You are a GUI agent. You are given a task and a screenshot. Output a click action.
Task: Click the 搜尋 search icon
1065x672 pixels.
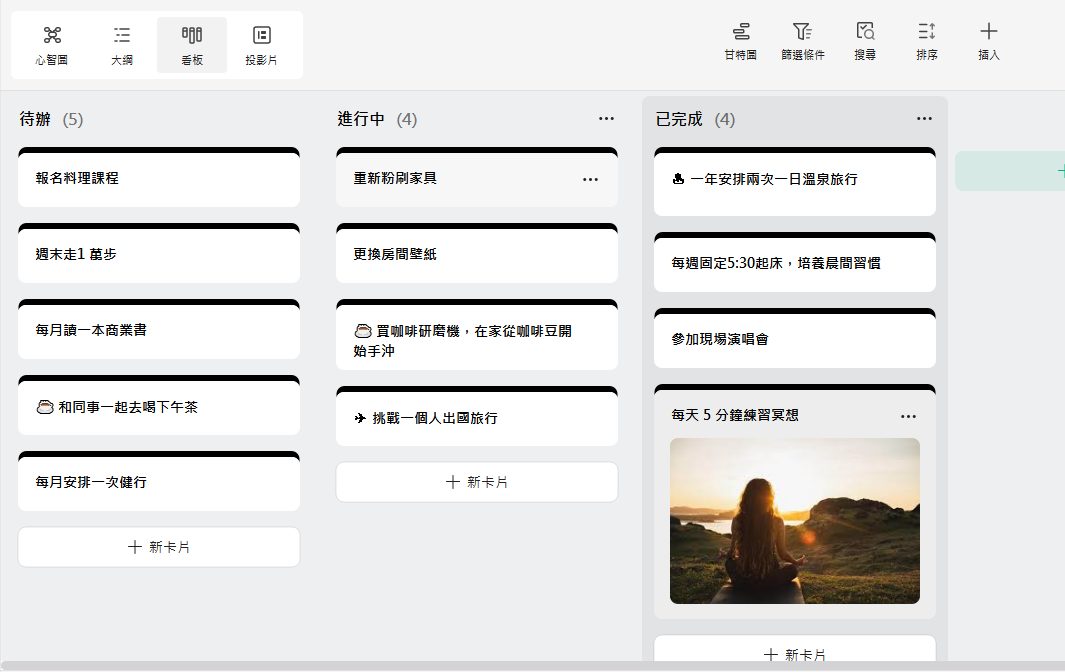pyautogui.click(x=865, y=42)
